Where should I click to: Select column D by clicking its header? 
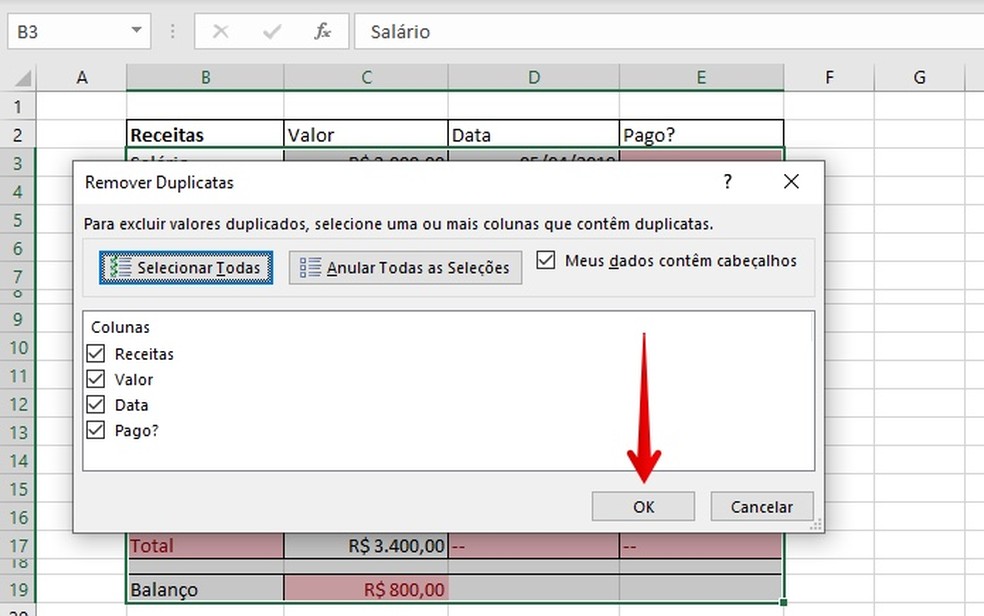[533, 77]
